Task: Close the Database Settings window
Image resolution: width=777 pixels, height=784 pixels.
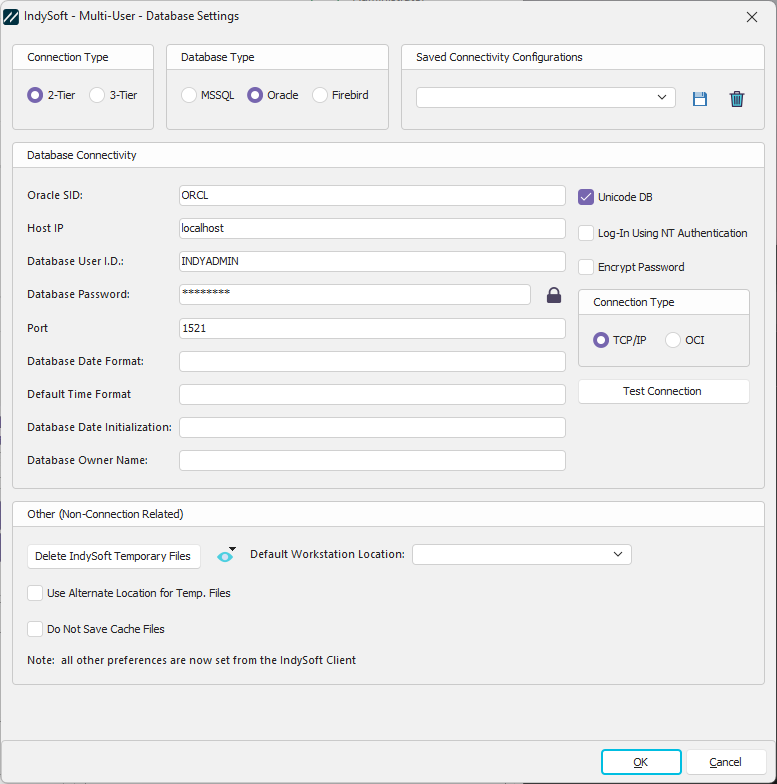Action: click(x=752, y=16)
